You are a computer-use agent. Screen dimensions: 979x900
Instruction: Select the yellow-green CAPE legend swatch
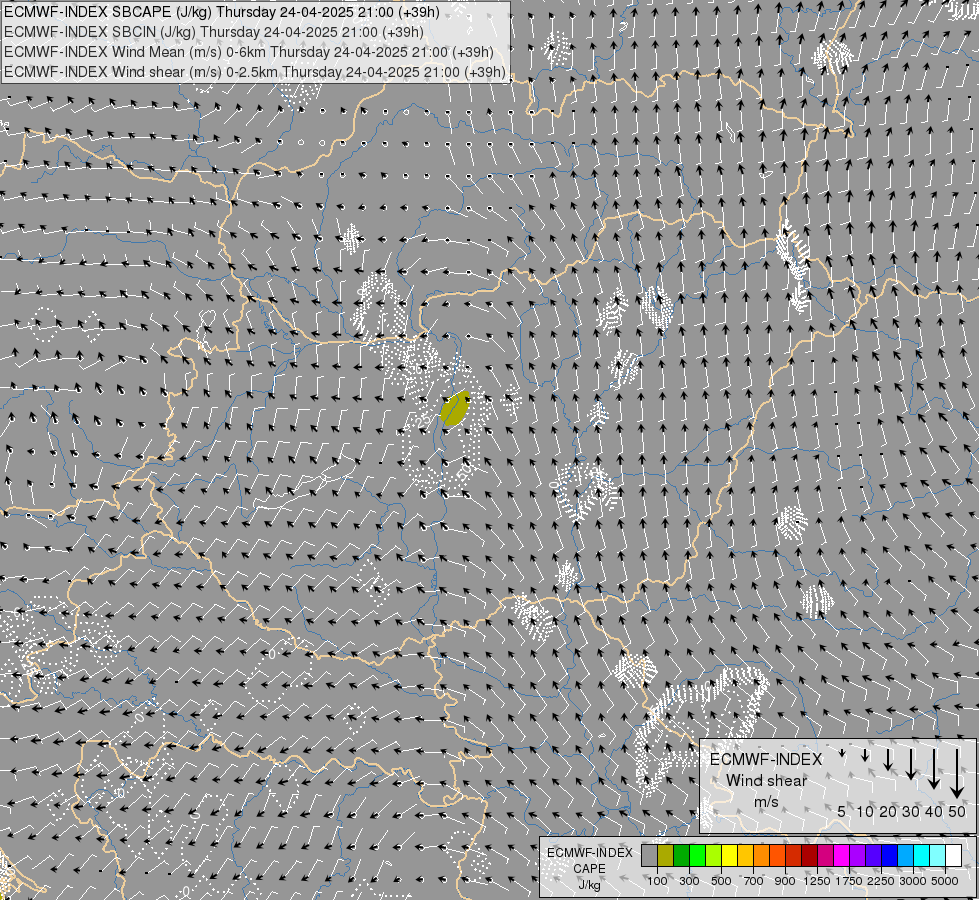(x=714, y=856)
